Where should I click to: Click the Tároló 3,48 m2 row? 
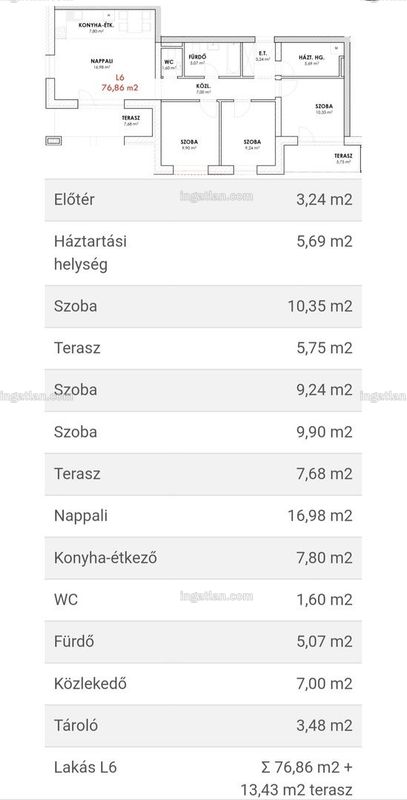[203, 726]
